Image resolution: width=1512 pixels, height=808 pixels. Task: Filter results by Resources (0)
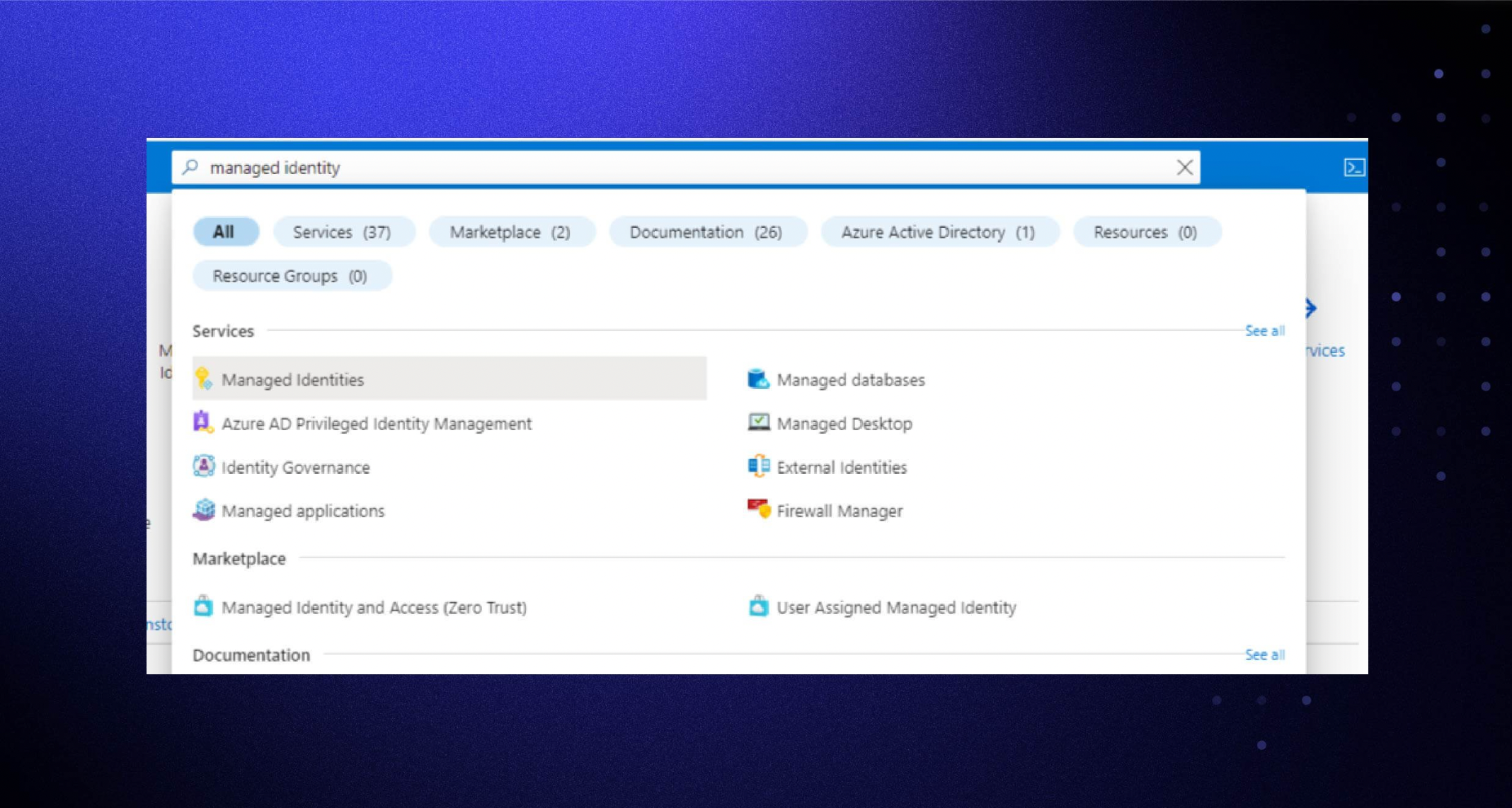click(x=1147, y=232)
